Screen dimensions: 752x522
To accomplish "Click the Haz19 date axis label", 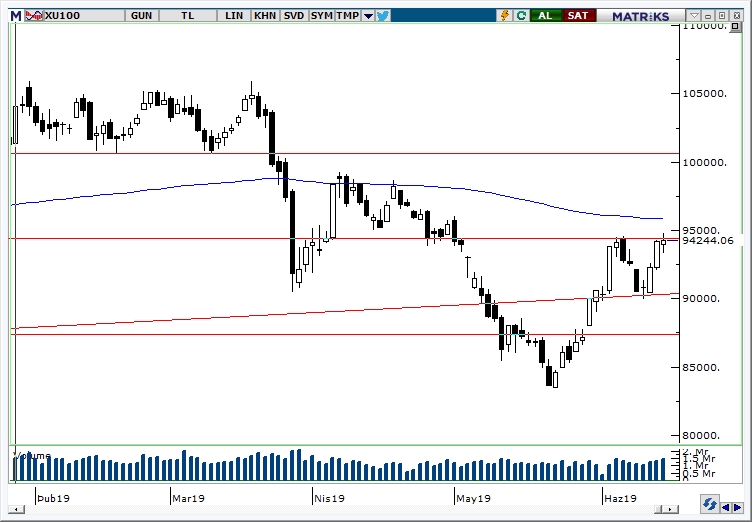I will pyautogui.click(x=621, y=498).
